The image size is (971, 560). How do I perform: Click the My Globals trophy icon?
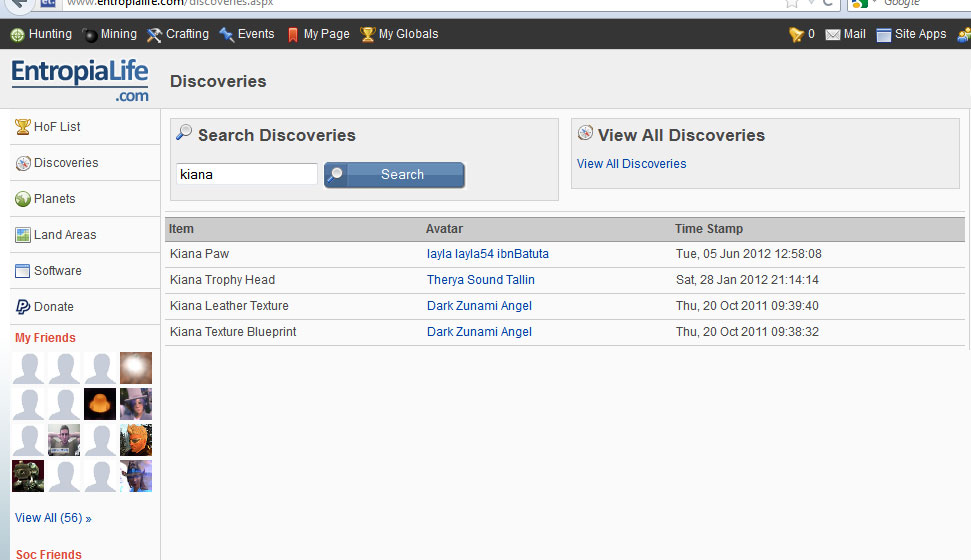[368, 35]
